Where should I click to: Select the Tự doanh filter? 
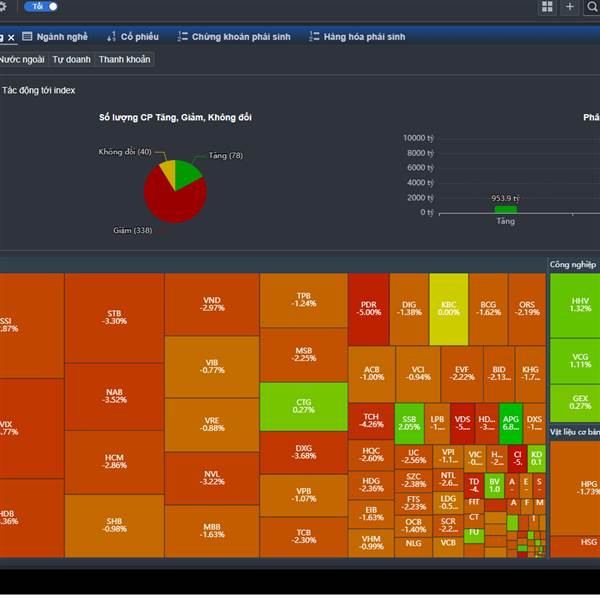click(x=72, y=59)
